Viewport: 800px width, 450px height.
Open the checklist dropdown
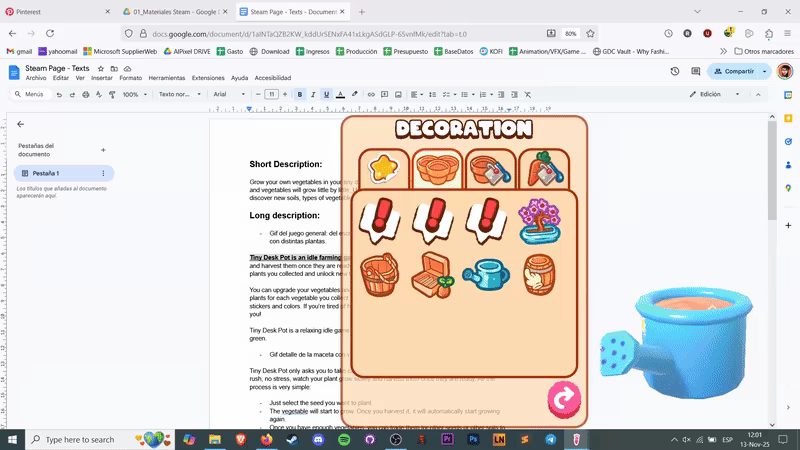click(449, 94)
